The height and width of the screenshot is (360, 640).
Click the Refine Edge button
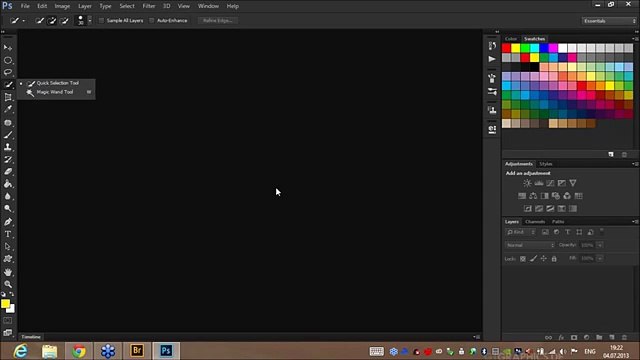[x=218, y=20]
